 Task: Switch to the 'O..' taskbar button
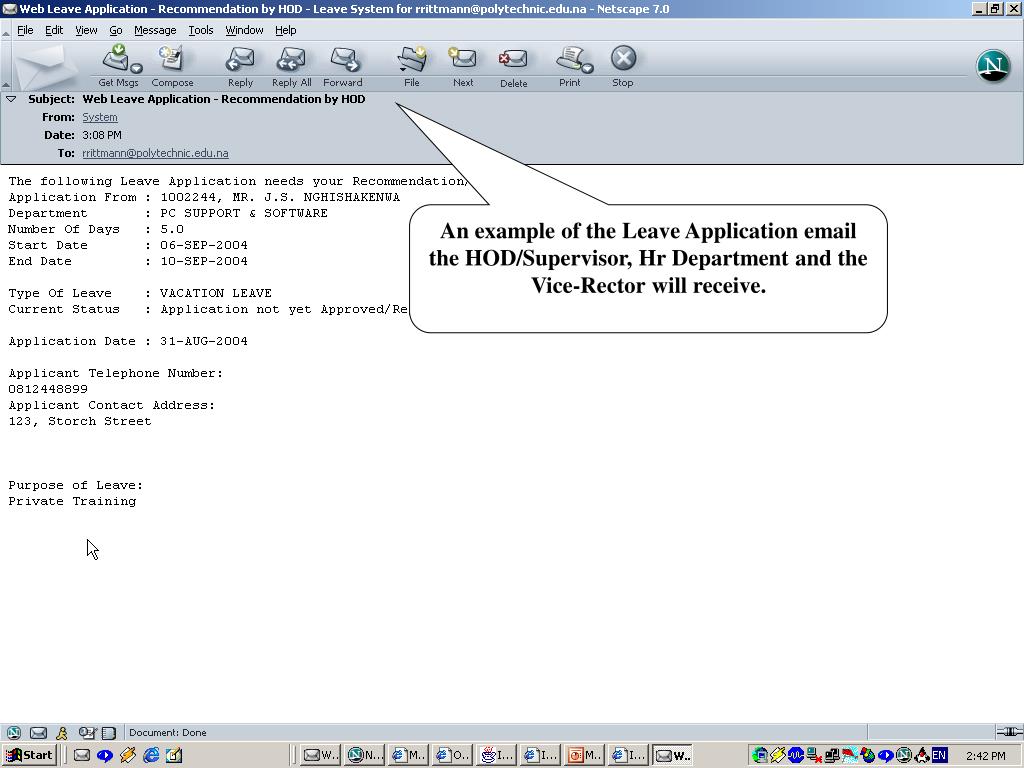(452, 756)
